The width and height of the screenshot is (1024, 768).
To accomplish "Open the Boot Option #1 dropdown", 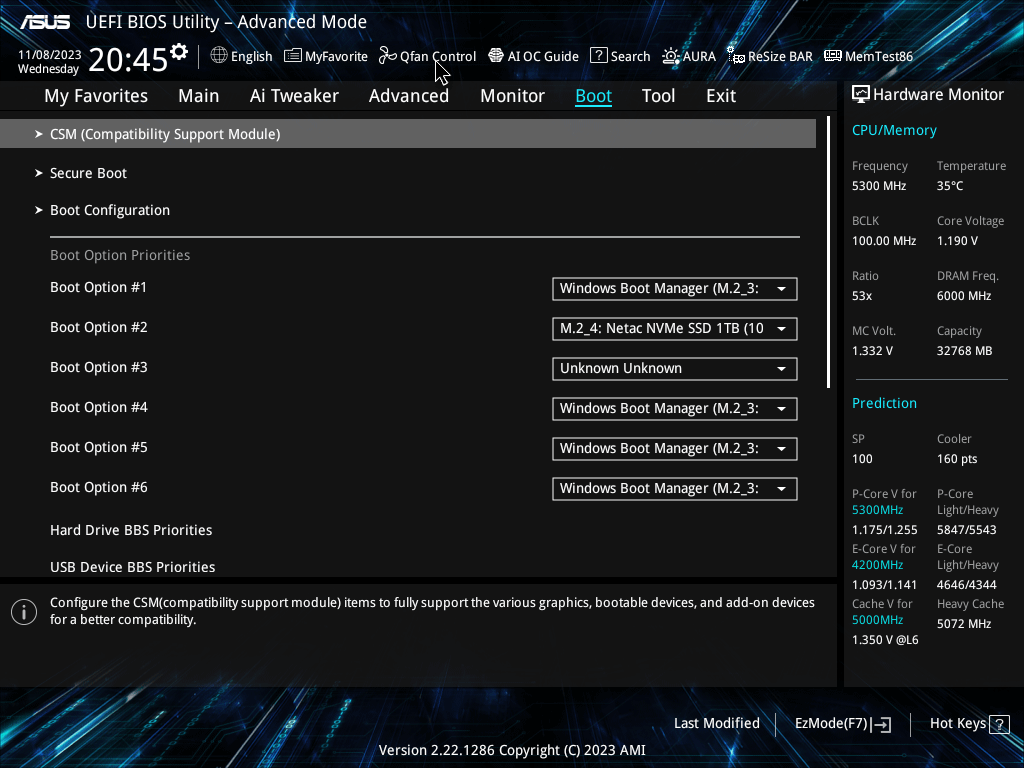I will 675,289.
